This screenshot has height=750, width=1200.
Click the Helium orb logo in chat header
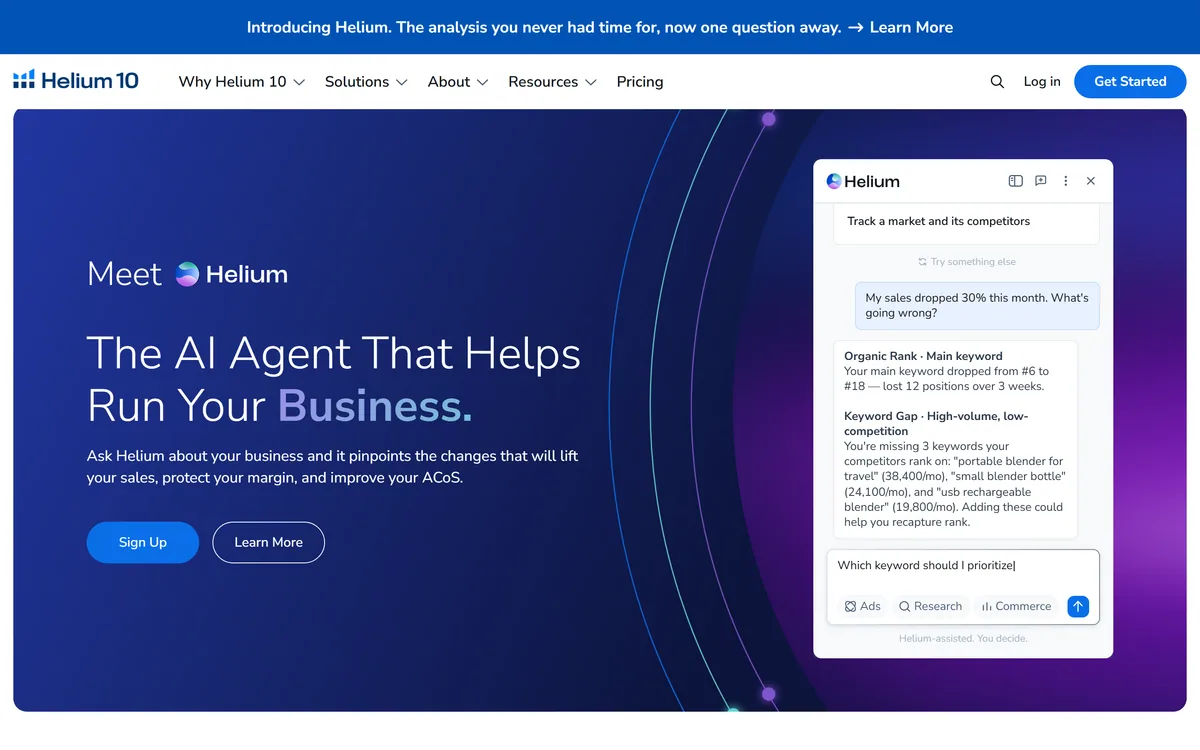[834, 181]
